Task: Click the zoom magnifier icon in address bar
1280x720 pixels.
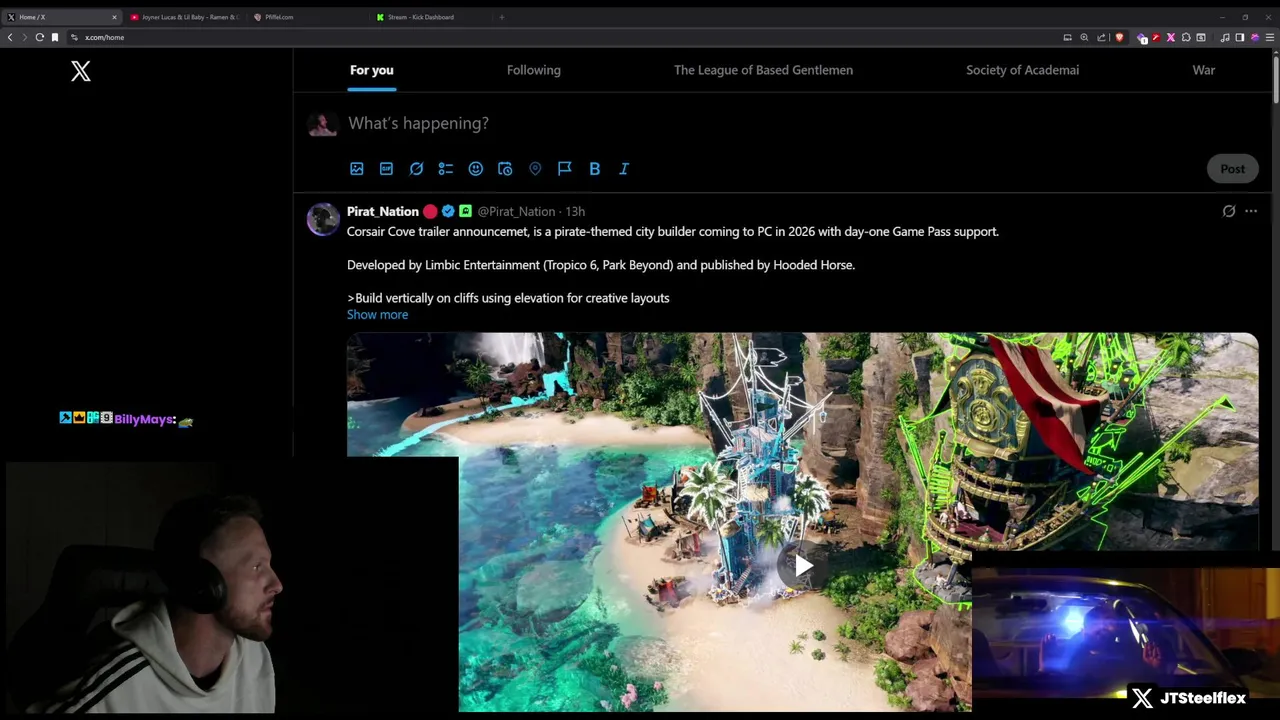Action: pyautogui.click(x=1084, y=37)
